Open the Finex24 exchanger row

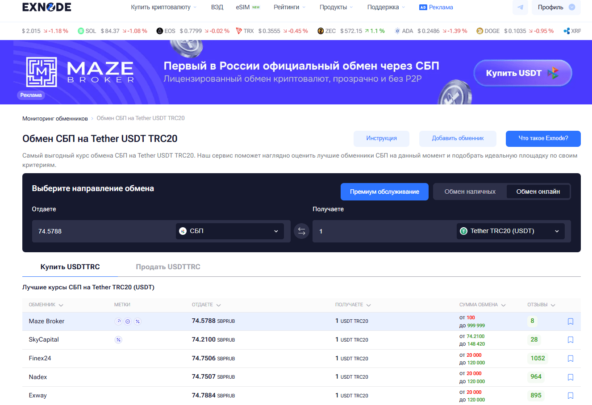[301, 358]
